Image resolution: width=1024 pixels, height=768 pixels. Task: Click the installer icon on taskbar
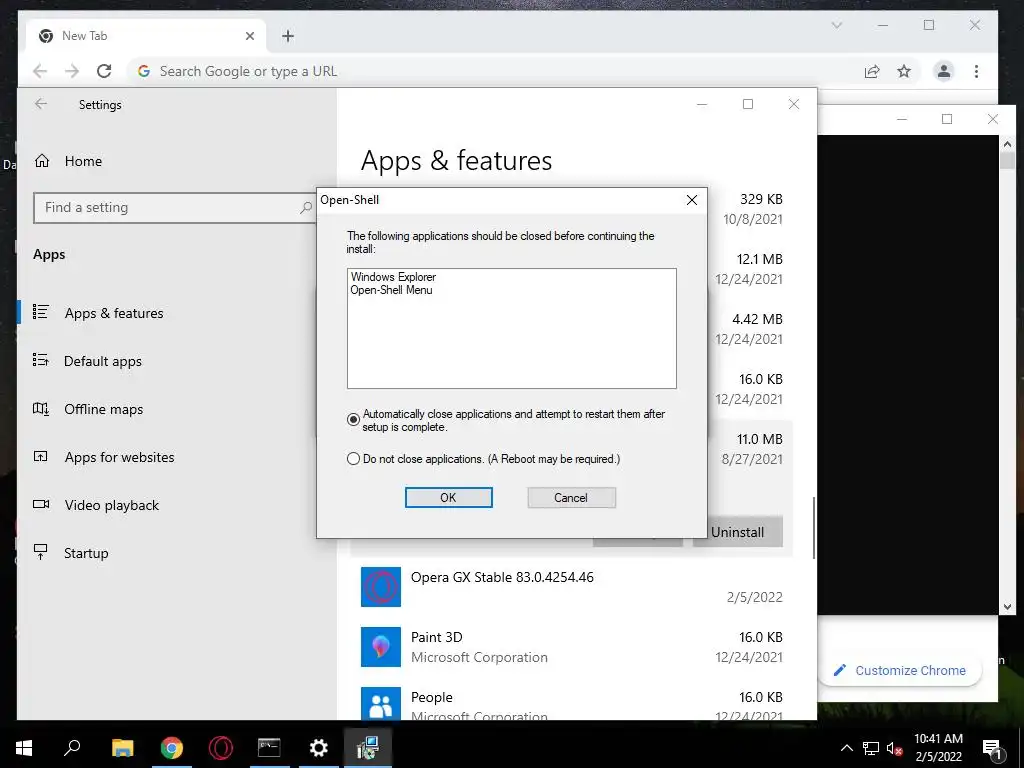(368, 748)
